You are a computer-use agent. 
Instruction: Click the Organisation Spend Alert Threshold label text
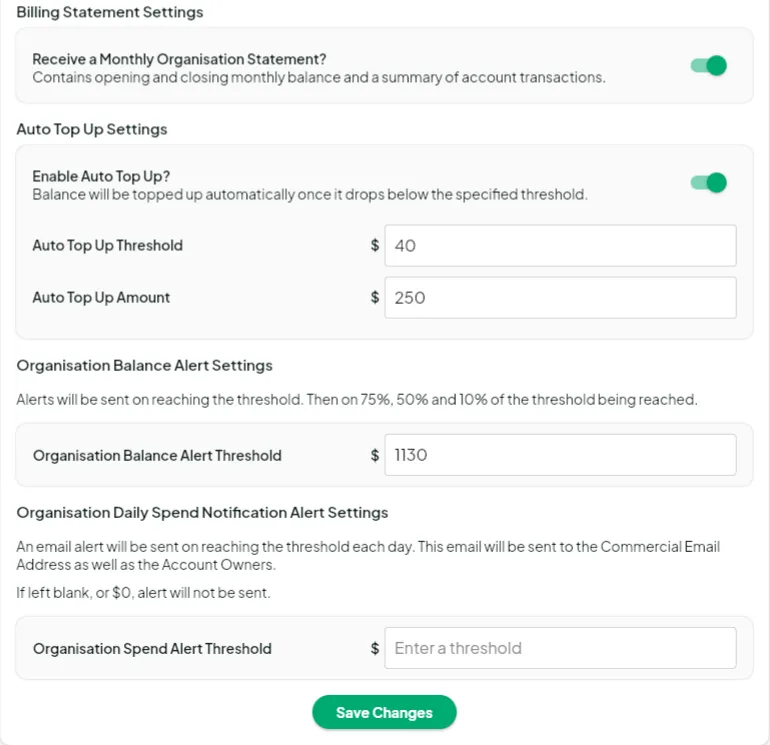pos(152,649)
